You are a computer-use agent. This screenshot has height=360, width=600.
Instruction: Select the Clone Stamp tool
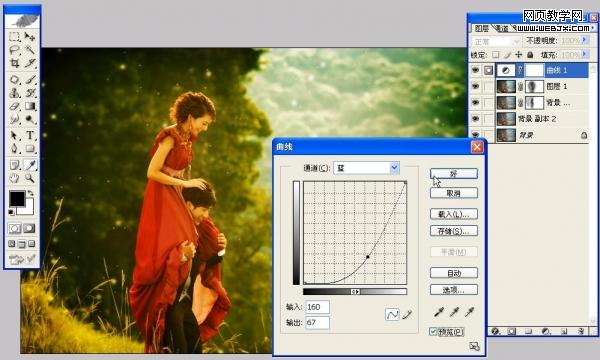tap(14, 93)
